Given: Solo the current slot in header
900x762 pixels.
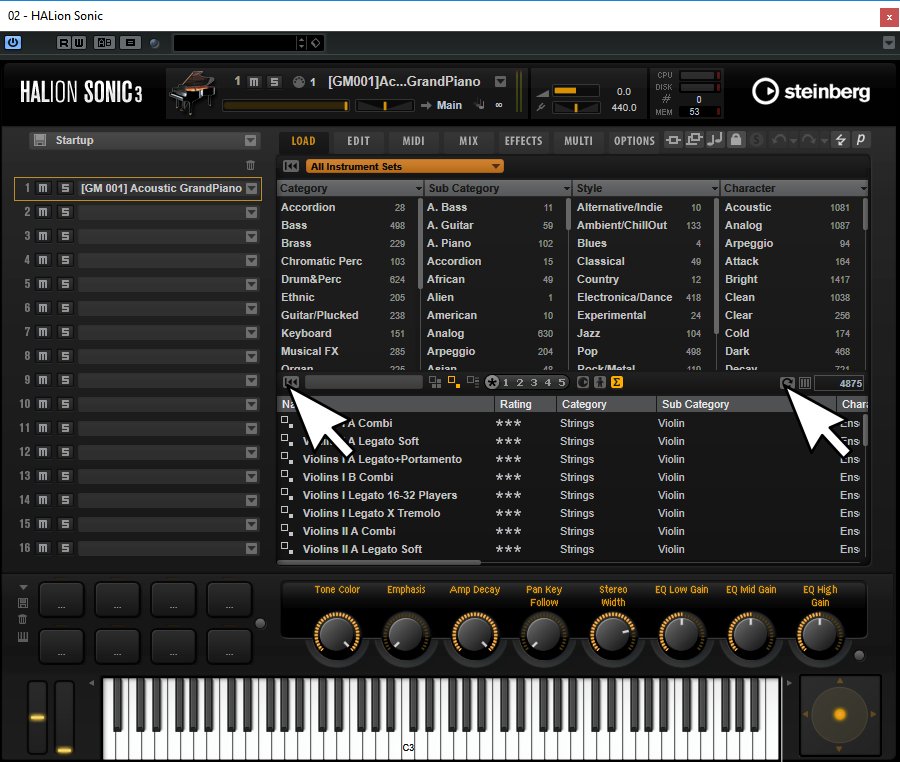Looking at the screenshot, I should pos(274,81).
